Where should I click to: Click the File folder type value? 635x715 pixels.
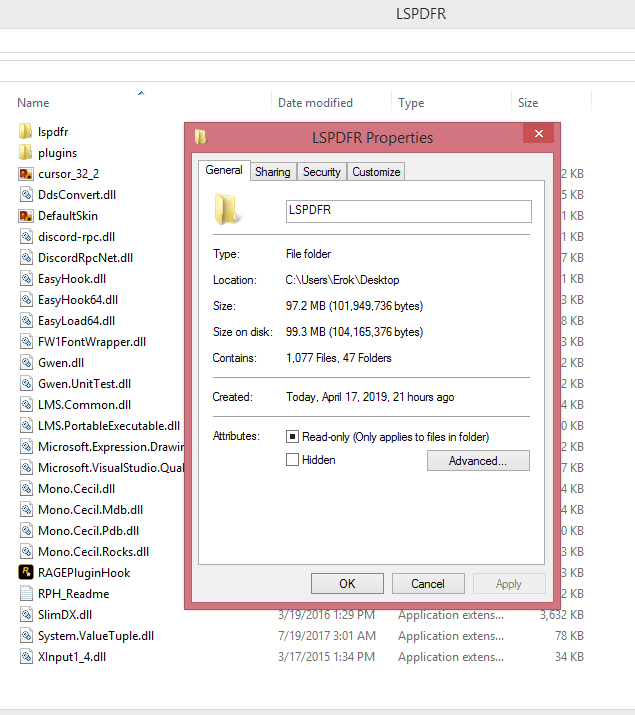tap(308, 254)
